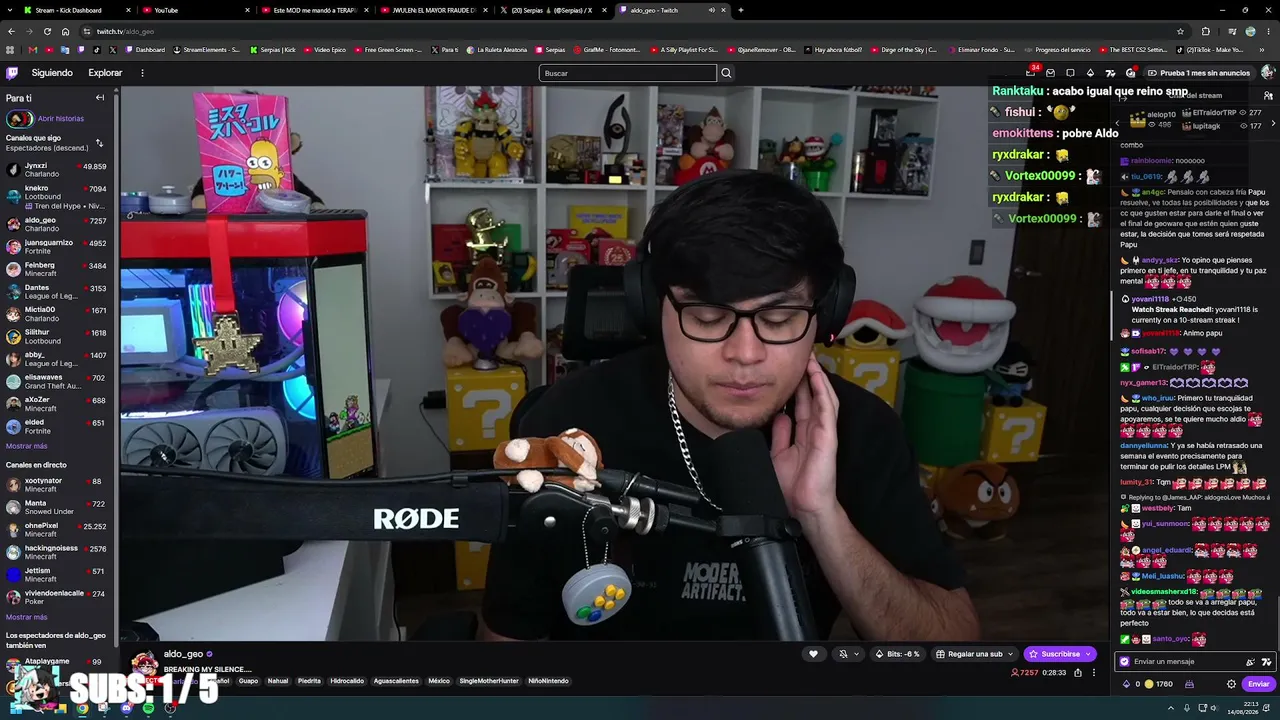Viewport: 1280px width, 720px height.
Task: Open the Siguiendo navigation tab
Action: point(52,73)
